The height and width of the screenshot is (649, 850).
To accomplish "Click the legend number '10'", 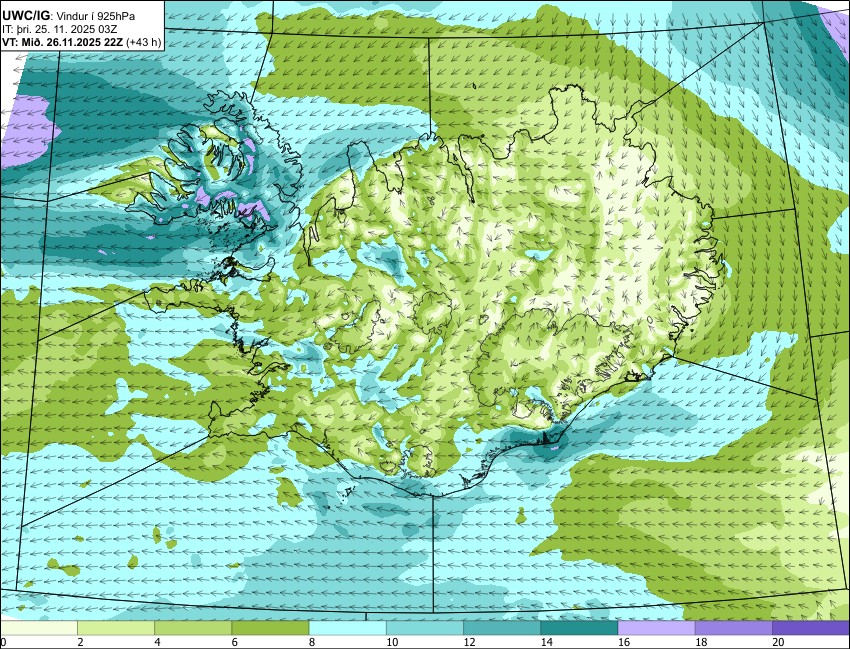I will point(391,642).
